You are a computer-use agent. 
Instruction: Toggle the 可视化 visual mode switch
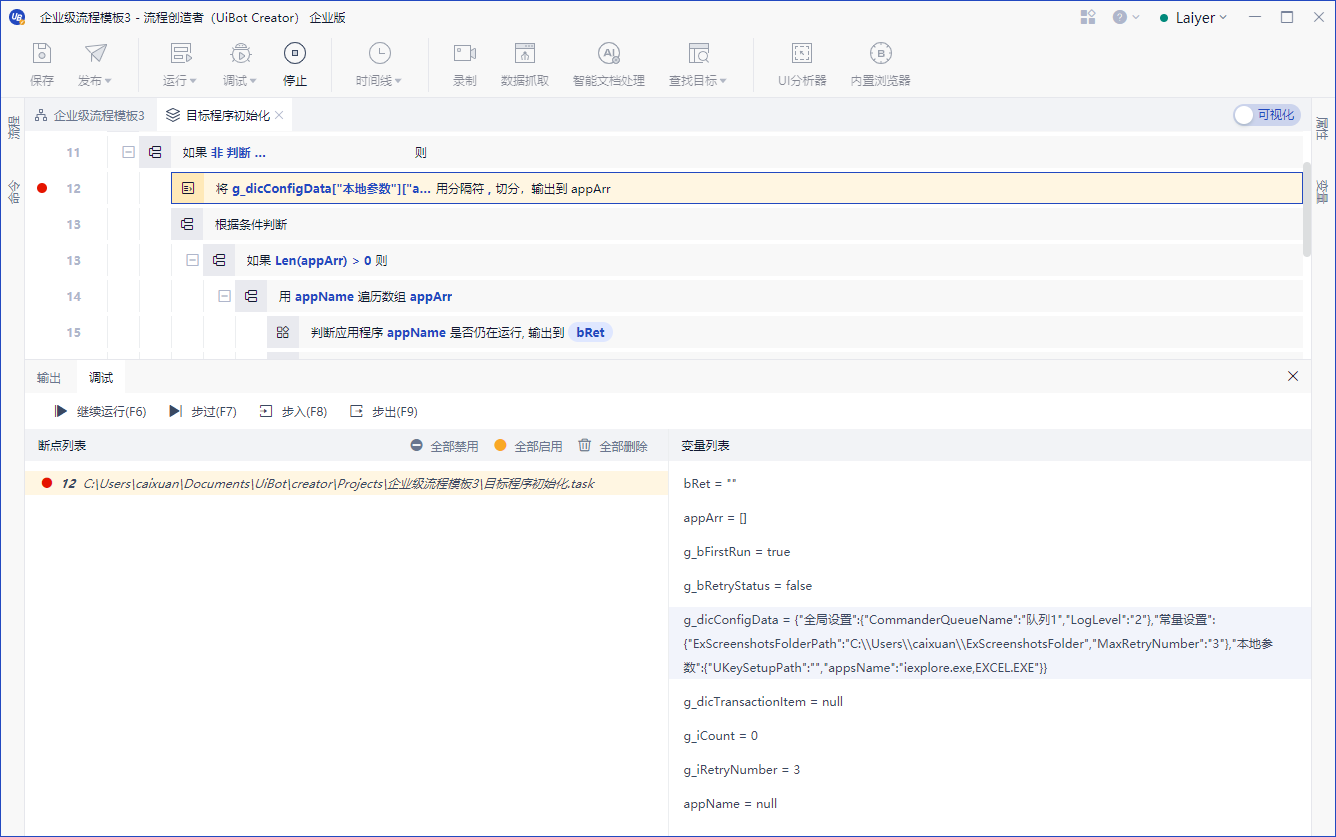[x=1266, y=115]
